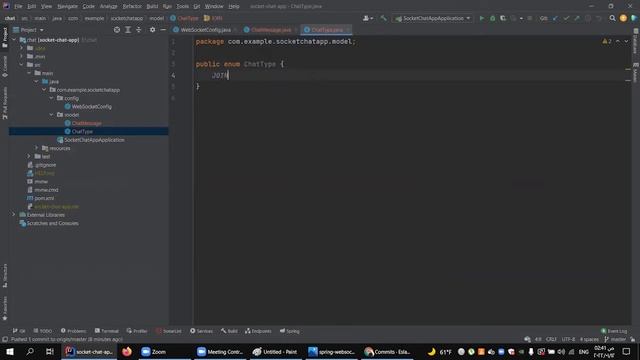Open Firefox from the taskbar

click(x=127, y=351)
